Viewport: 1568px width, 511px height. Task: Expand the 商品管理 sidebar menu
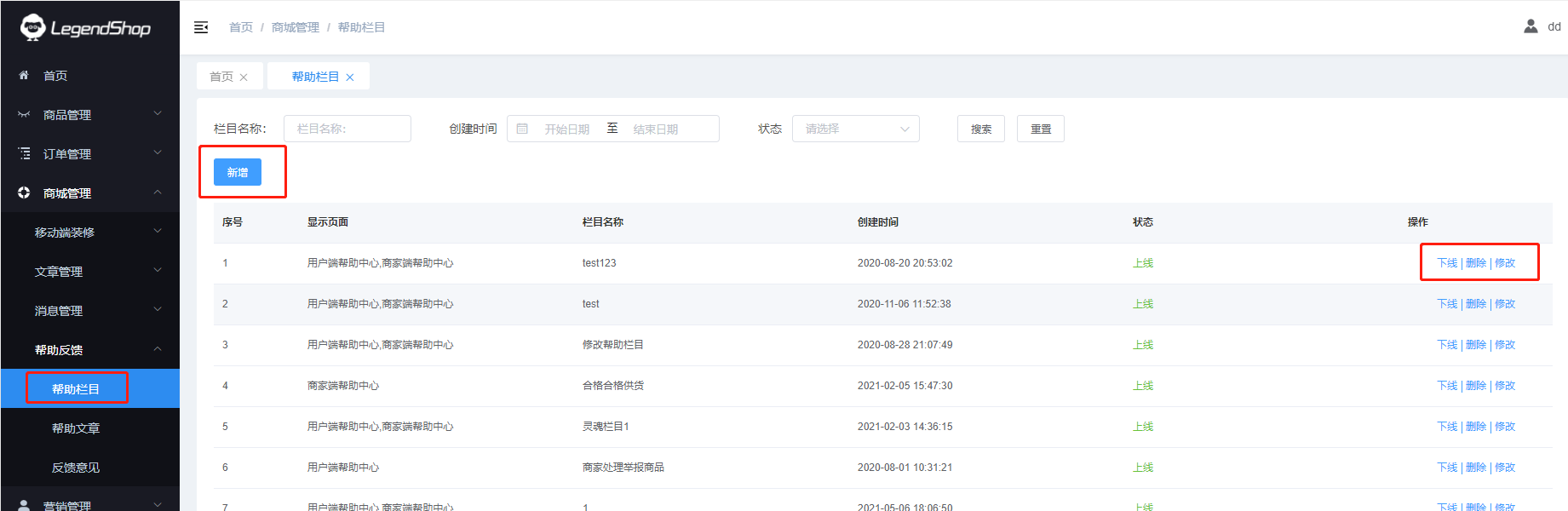pyautogui.click(x=89, y=115)
